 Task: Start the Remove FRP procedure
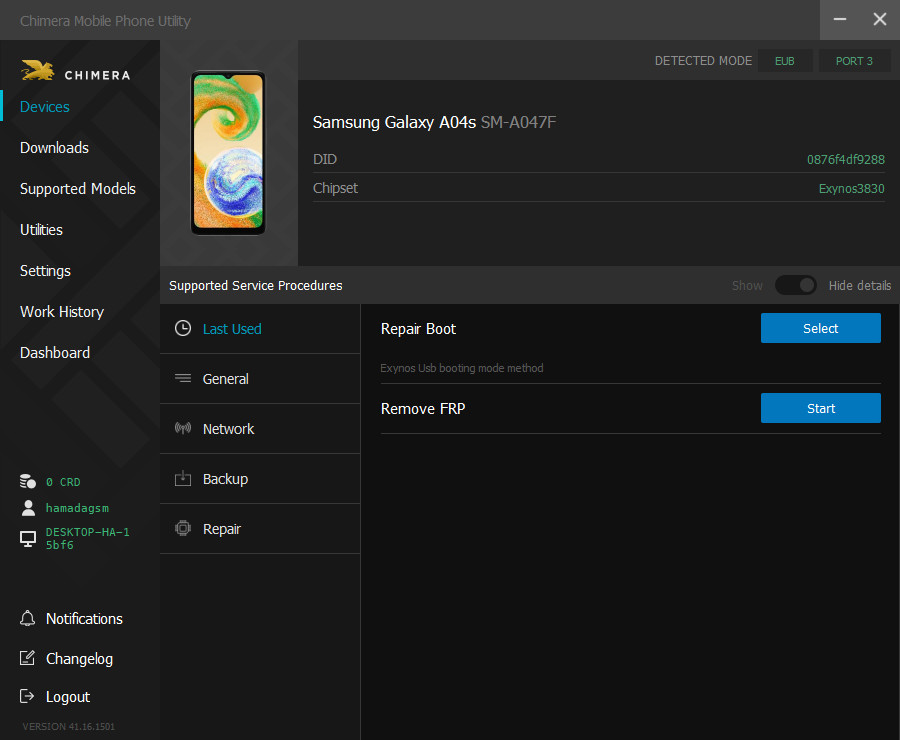coord(821,408)
